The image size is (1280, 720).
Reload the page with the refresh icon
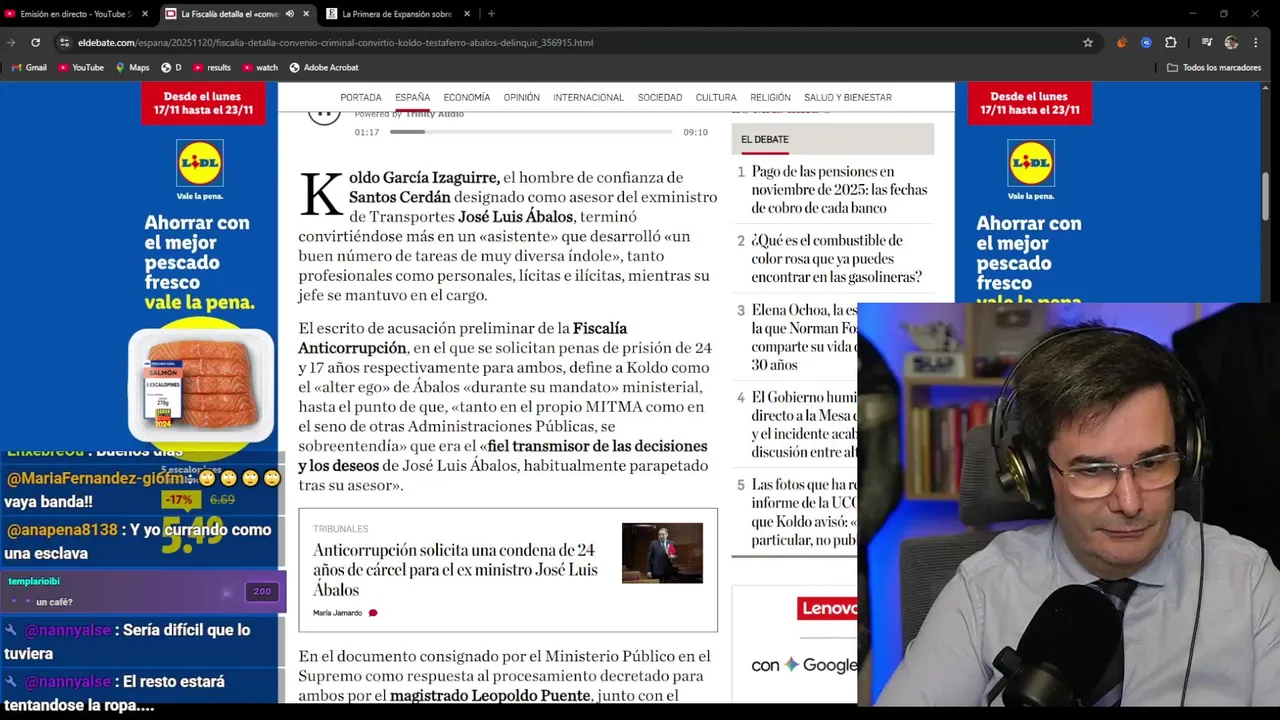click(x=35, y=43)
